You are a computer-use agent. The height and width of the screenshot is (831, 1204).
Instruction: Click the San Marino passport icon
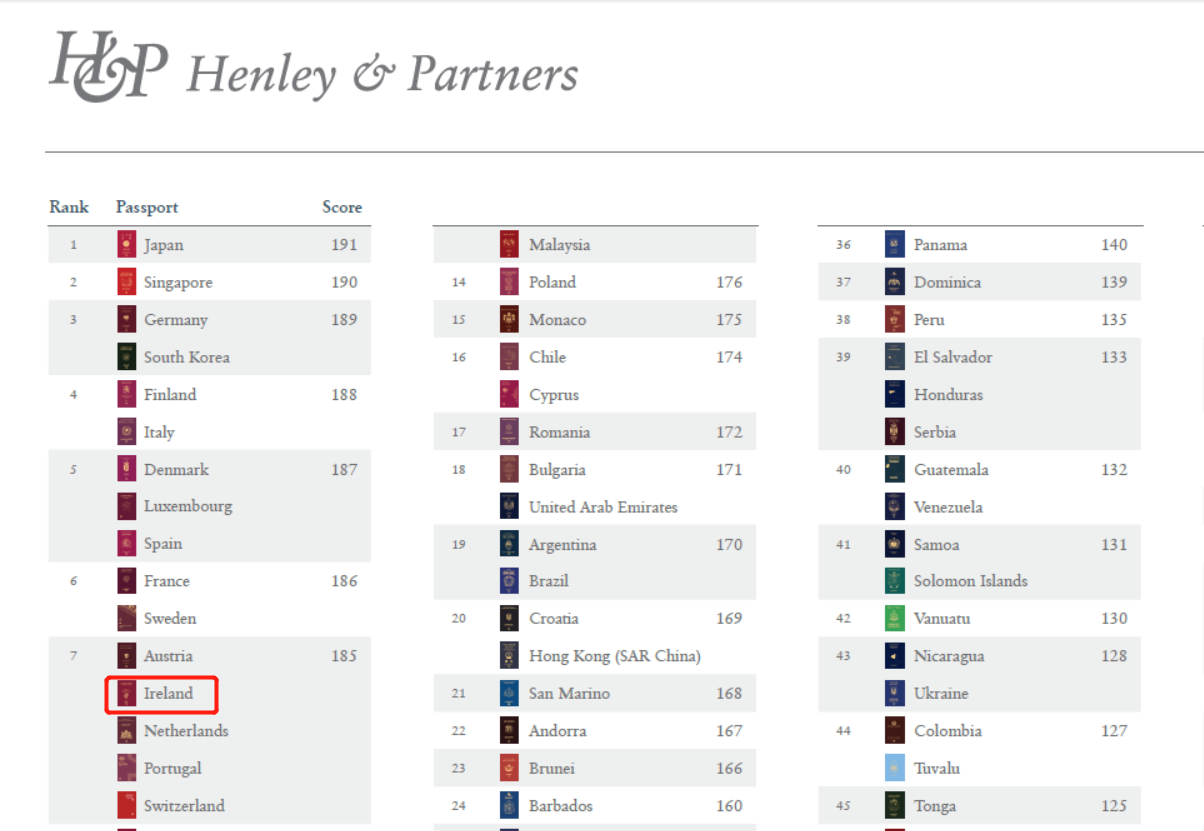[x=510, y=693]
